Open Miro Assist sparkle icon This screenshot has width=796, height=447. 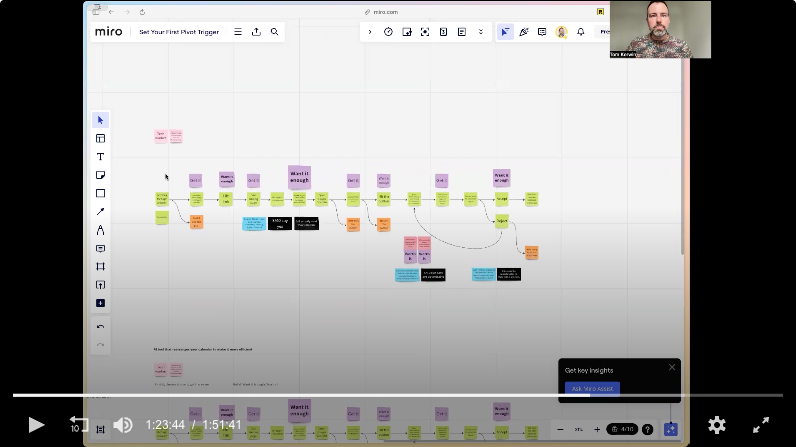pyautogui.click(x=671, y=429)
